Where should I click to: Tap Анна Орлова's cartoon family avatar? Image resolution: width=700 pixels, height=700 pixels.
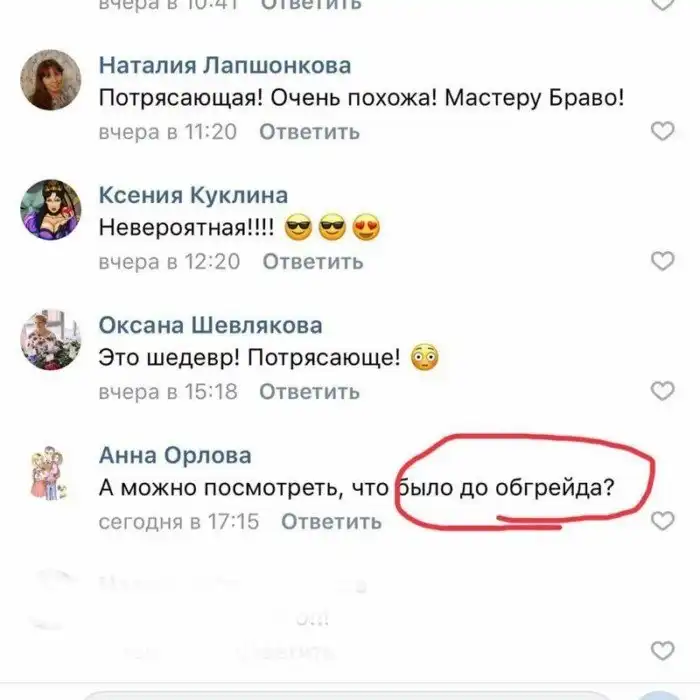pyautogui.click(x=49, y=472)
